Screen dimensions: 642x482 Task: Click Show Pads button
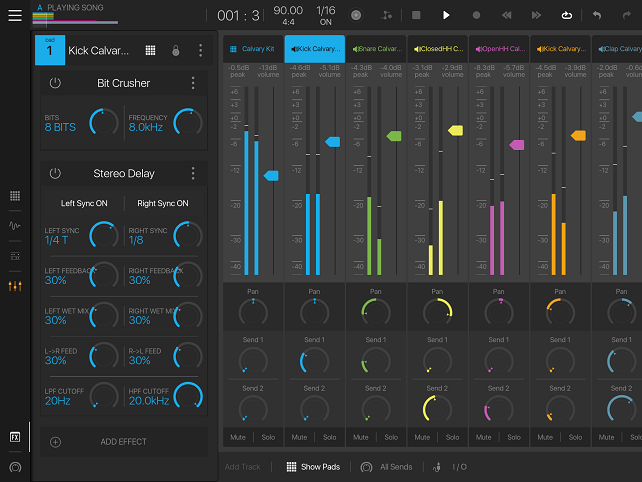click(x=313, y=467)
